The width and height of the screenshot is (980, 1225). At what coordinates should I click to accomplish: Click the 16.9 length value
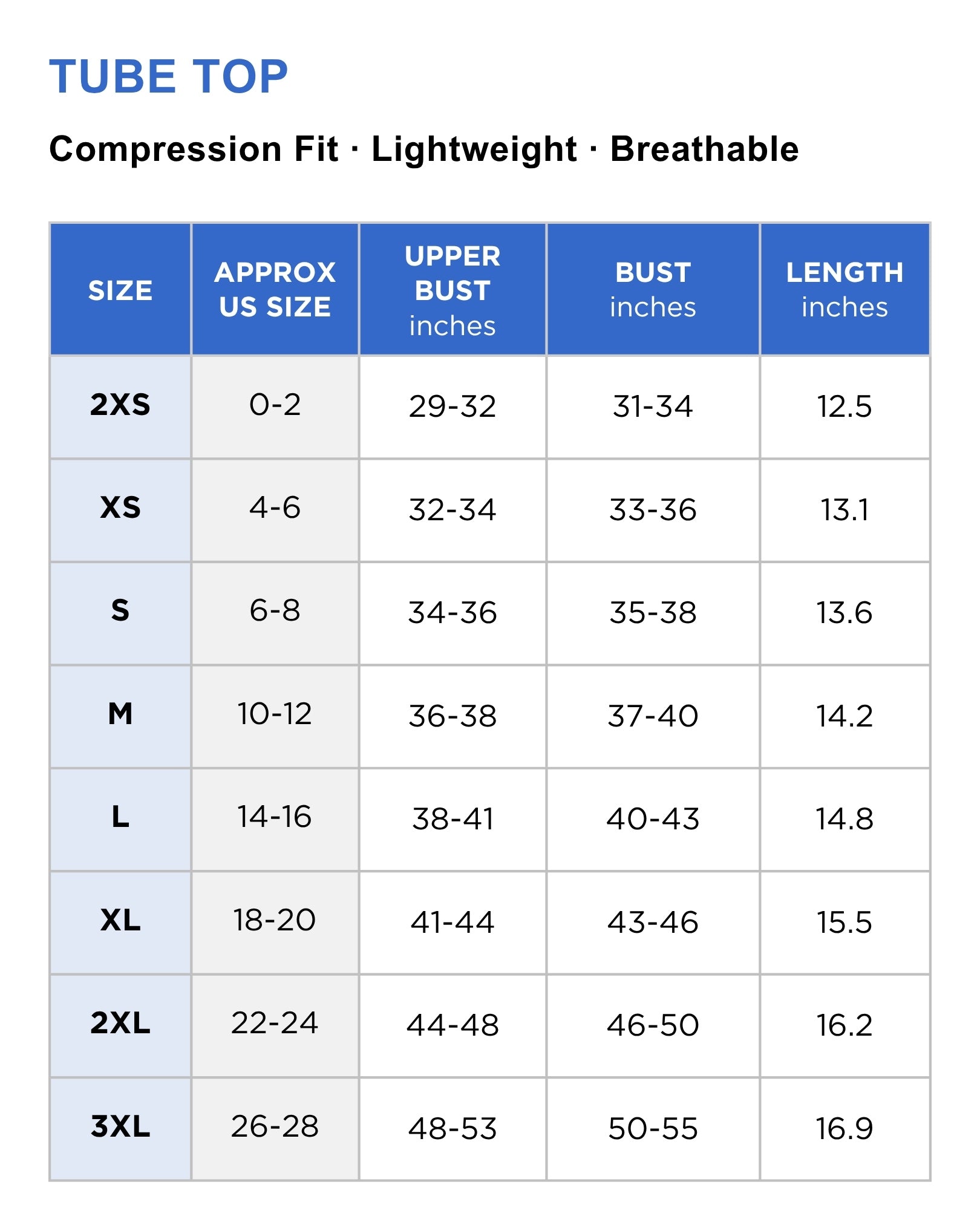point(844,1129)
